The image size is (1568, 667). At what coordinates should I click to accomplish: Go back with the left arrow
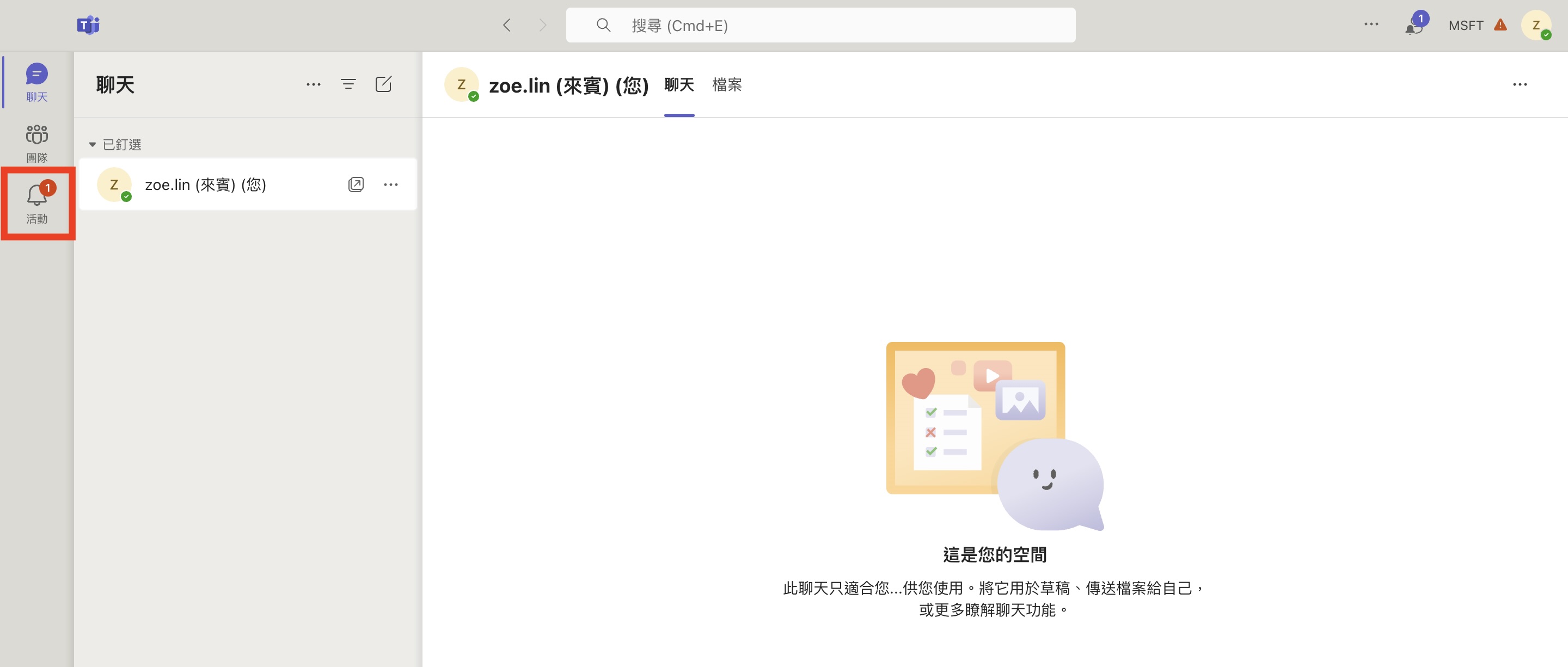click(x=506, y=25)
